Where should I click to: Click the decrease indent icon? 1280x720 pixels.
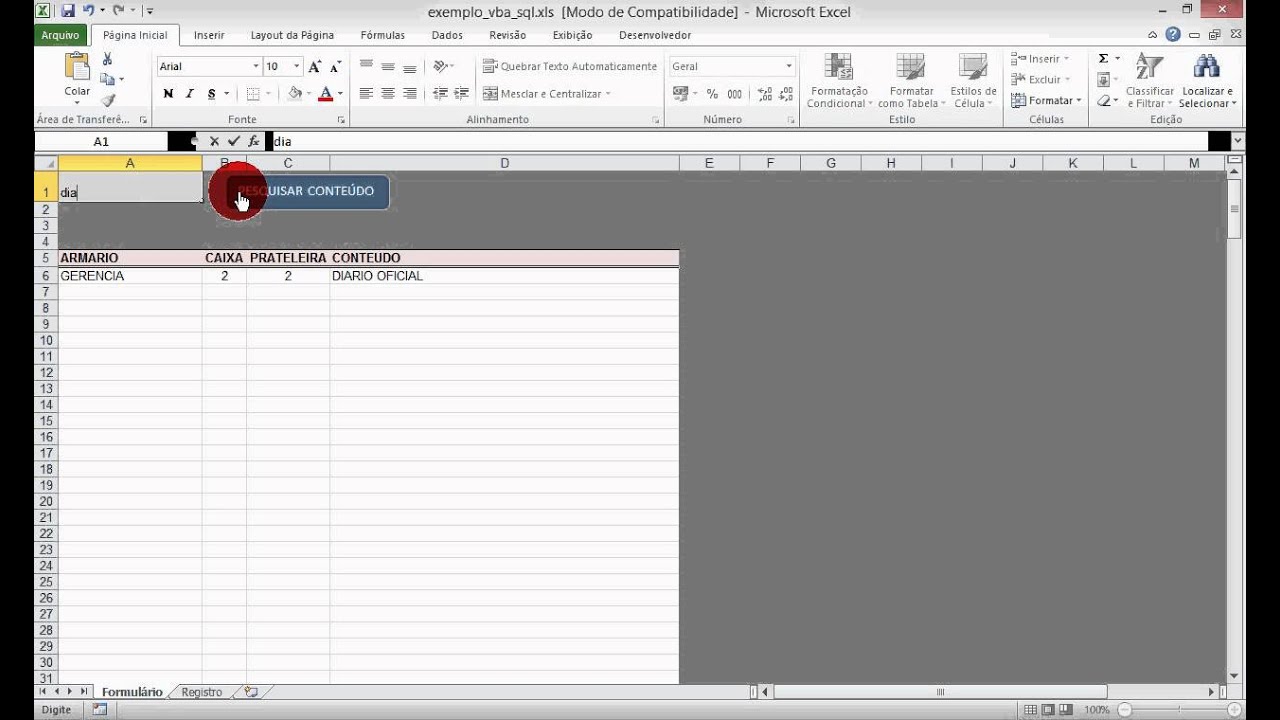click(440, 94)
